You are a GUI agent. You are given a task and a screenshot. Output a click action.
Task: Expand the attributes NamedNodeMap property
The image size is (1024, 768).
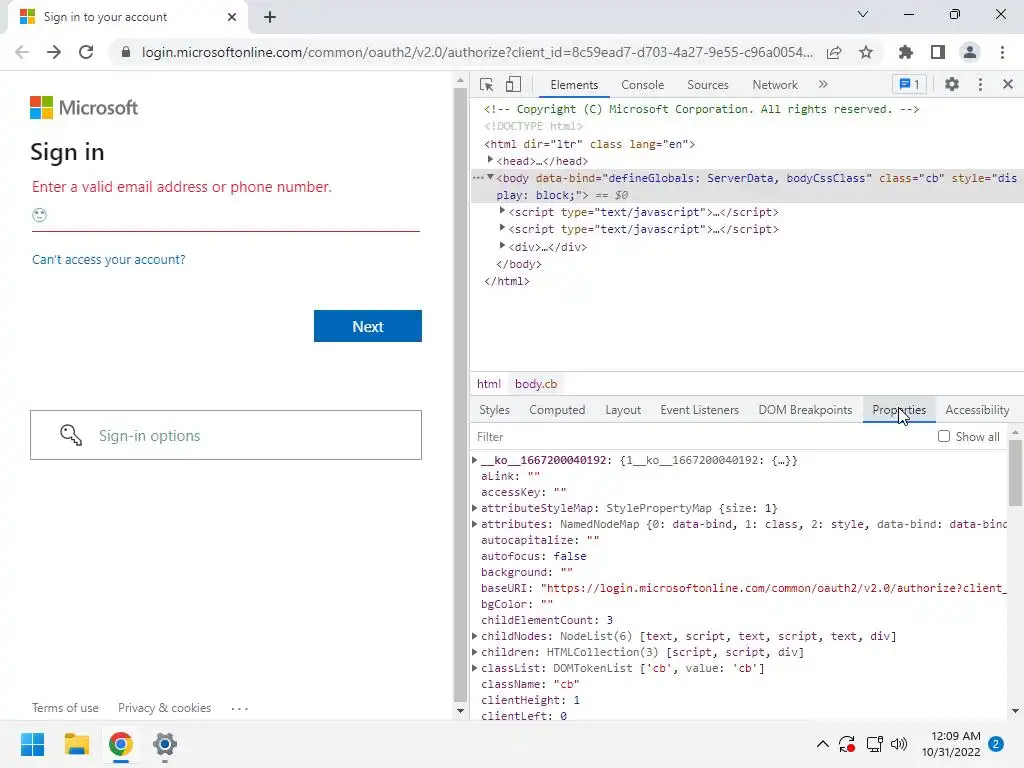[x=475, y=524]
